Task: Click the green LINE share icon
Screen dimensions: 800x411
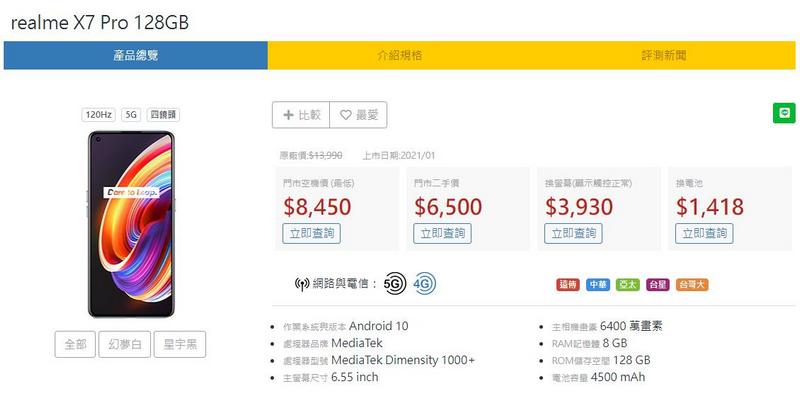Action: coord(784,113)
